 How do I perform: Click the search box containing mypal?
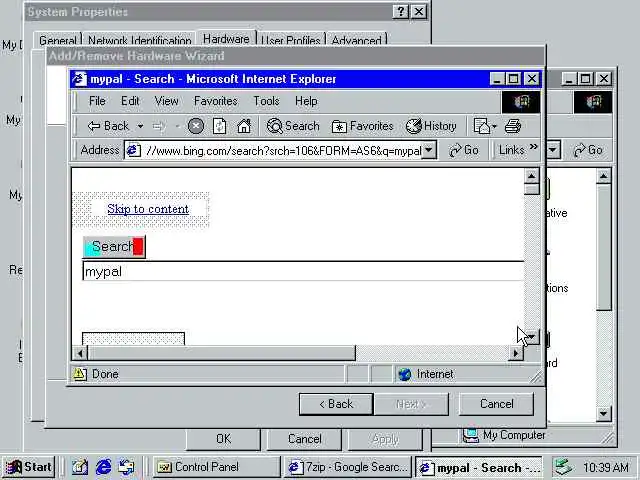click(303, 271)
